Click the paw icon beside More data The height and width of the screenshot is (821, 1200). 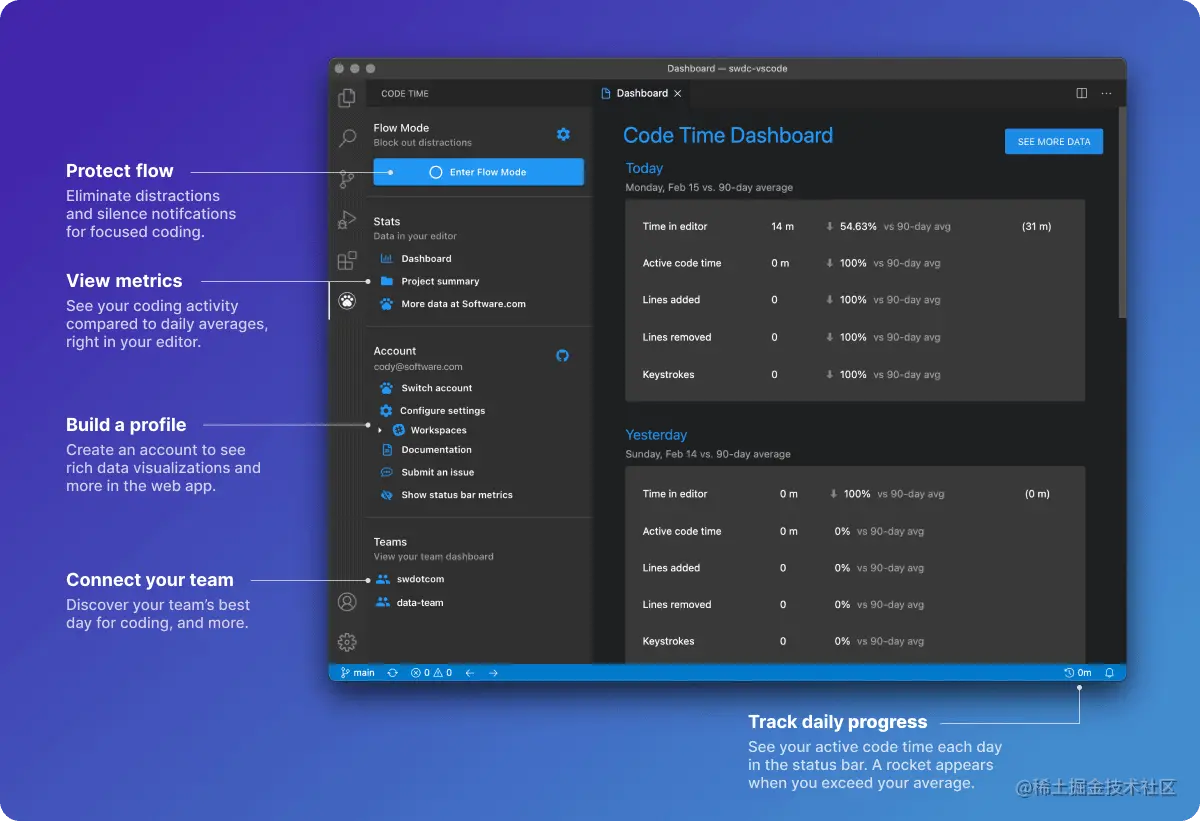coord(386,304)
